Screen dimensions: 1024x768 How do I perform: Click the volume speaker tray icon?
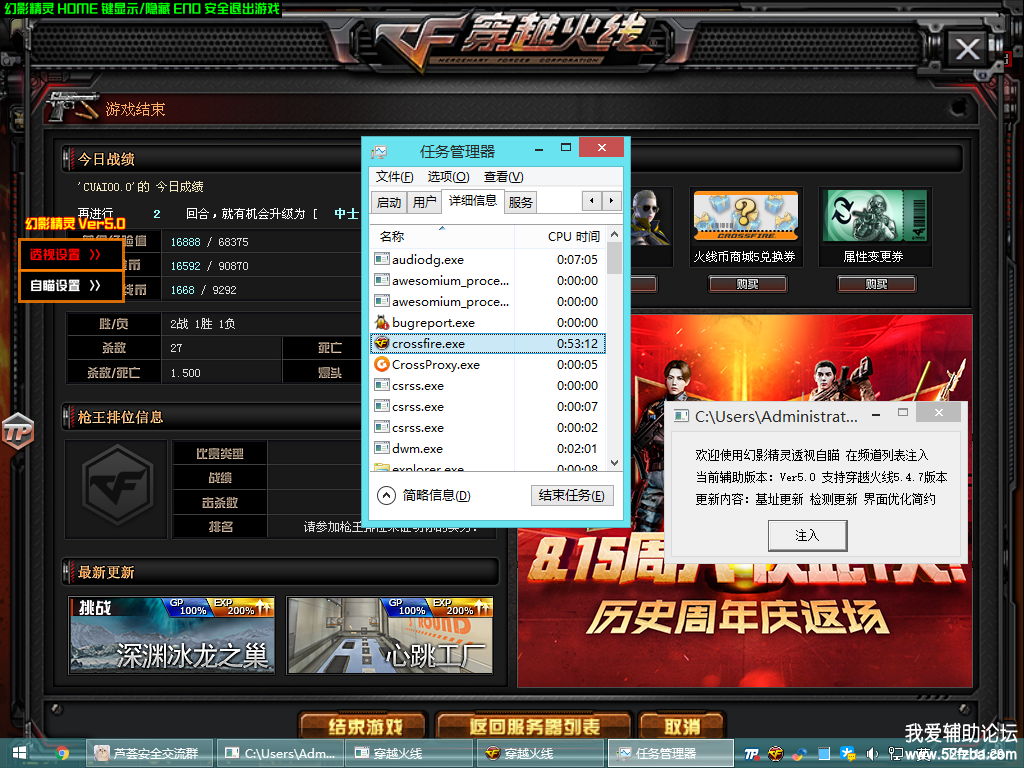(872, 754)
